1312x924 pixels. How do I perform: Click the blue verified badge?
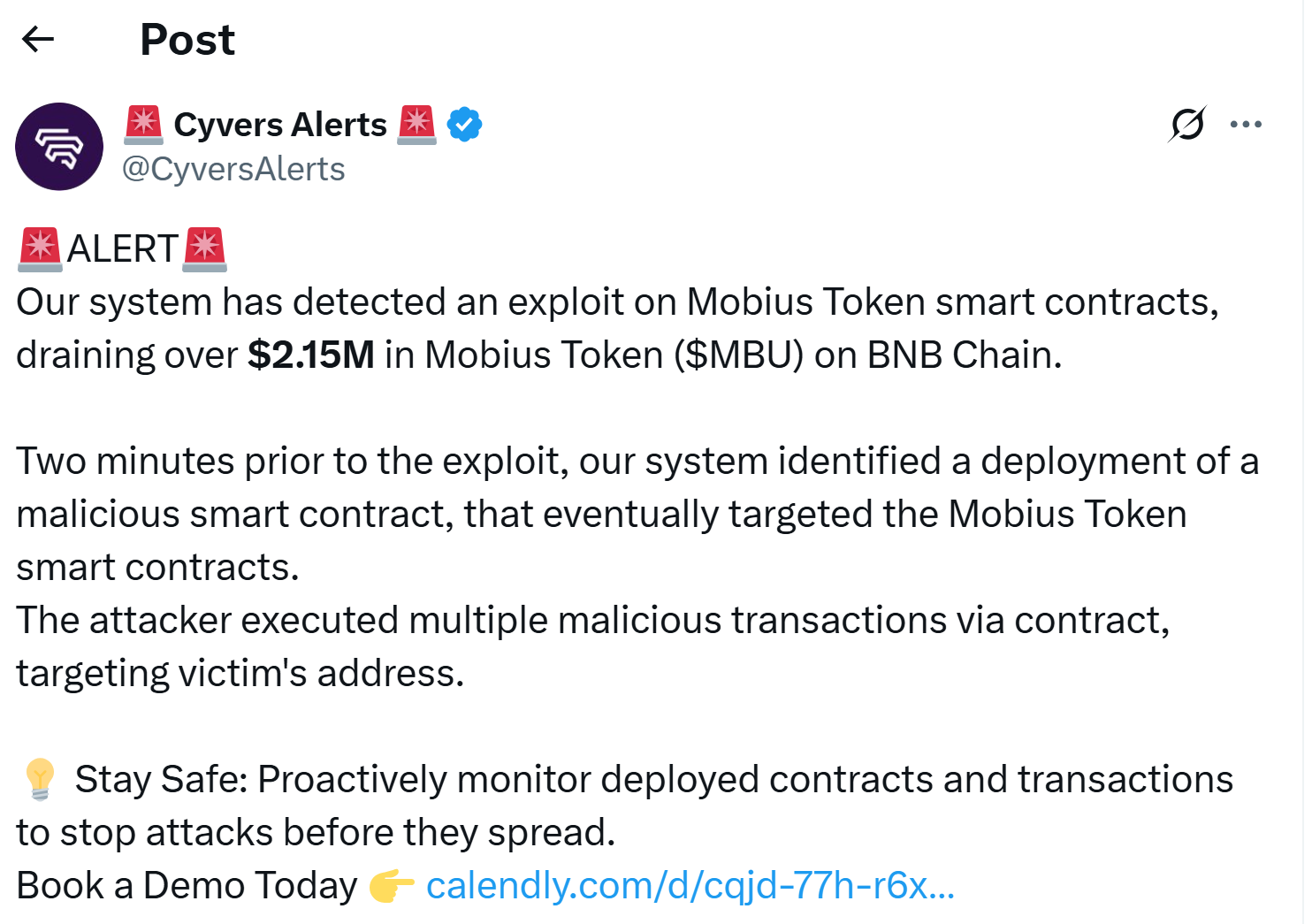[x=464, y=125]
